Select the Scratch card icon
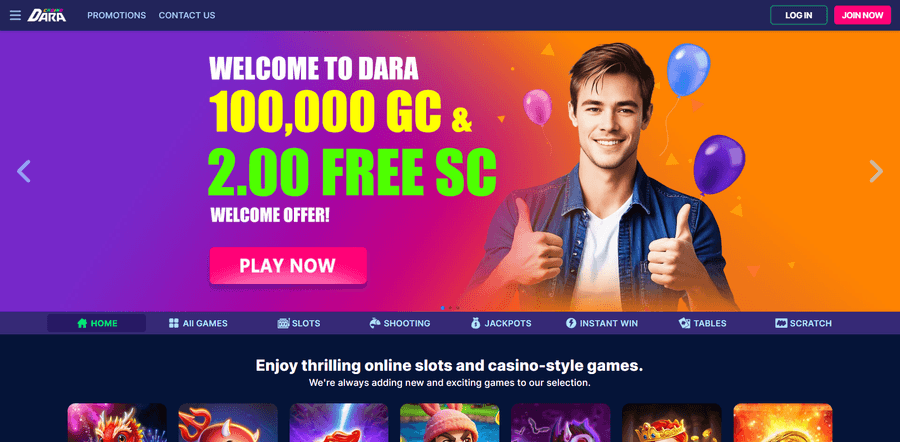Viewport: 900px width, 442px height. coord(781,323)
